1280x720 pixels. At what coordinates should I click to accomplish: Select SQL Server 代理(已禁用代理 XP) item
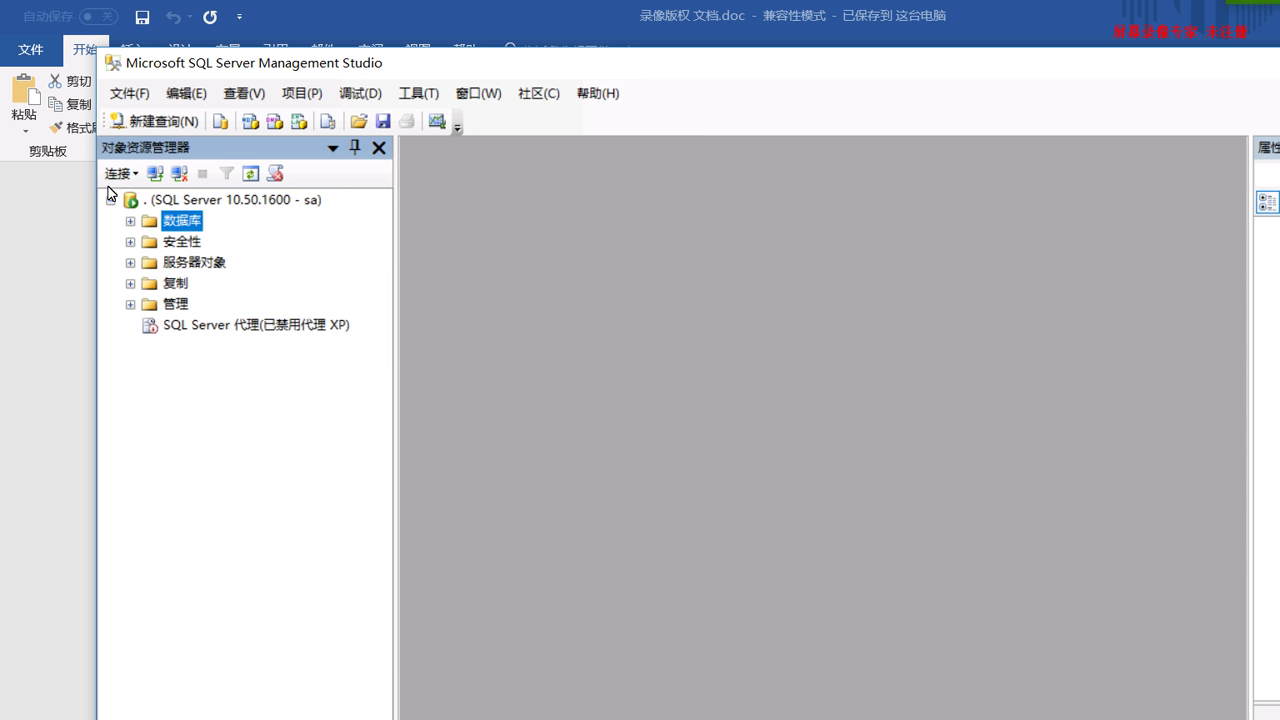coord(256,325)
